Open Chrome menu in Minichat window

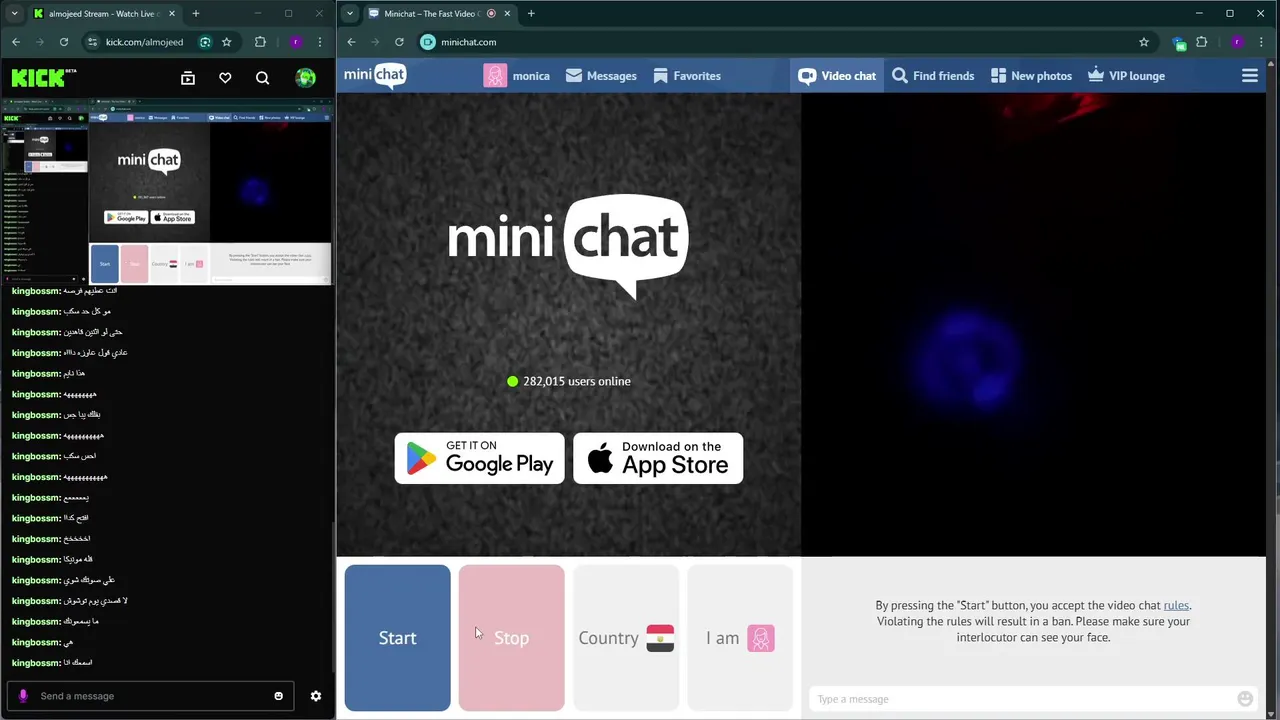[x=1261, y=42]
